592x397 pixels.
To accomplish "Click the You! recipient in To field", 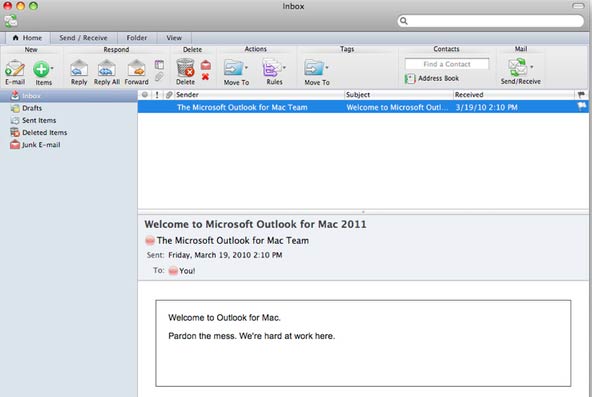I will point(187,271).
